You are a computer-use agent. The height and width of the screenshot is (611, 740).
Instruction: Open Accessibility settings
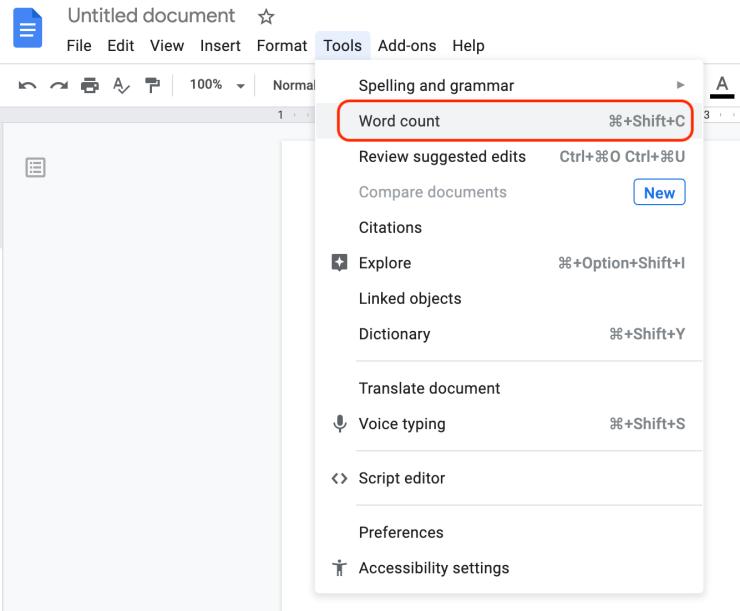click(509, 568)
